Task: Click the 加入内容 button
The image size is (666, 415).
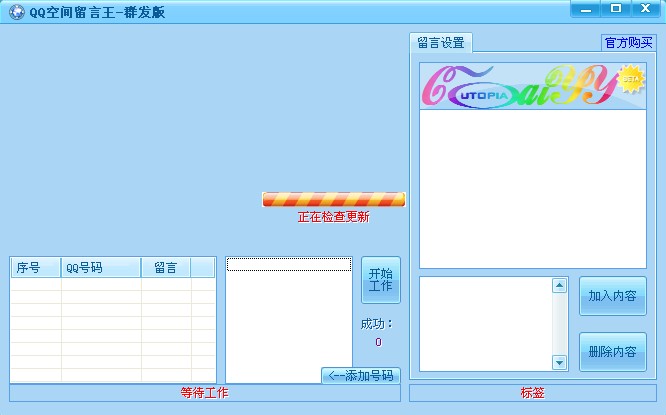Action: [612, 296]
